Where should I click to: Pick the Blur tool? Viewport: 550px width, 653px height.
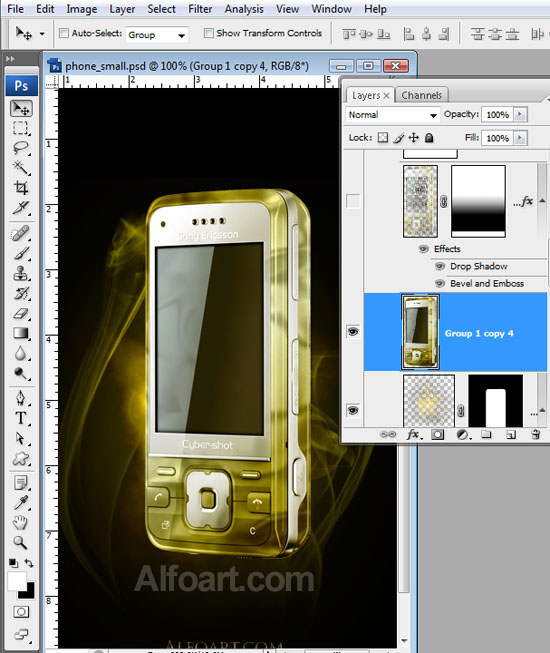click(x=20, y=353)
